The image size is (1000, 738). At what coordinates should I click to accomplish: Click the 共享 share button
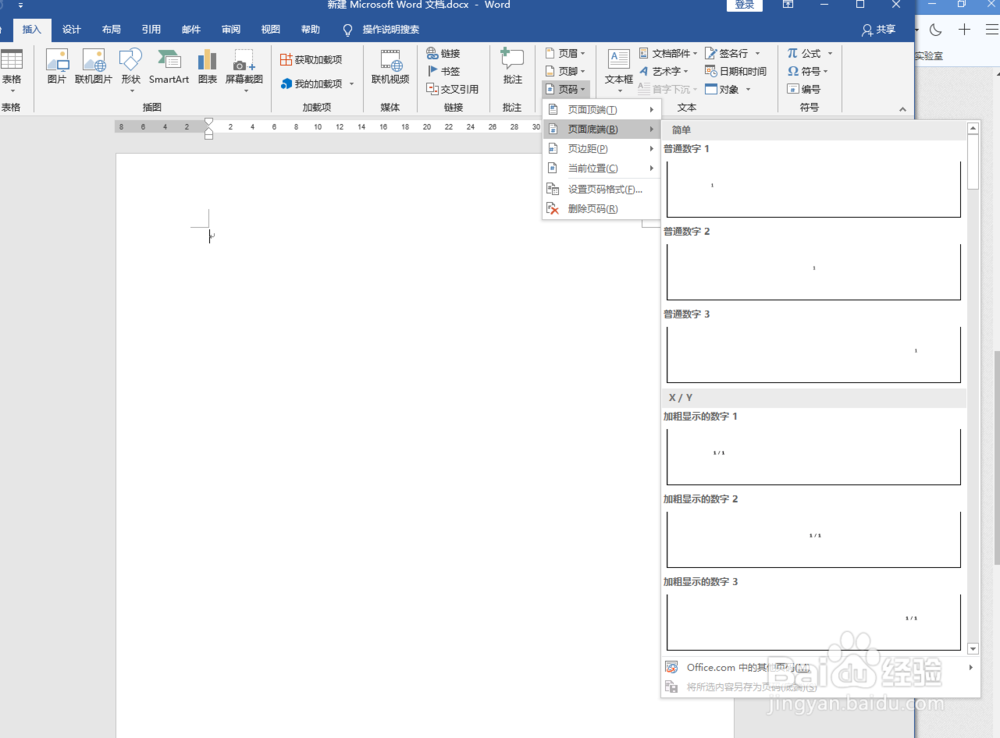pos(878,29)
